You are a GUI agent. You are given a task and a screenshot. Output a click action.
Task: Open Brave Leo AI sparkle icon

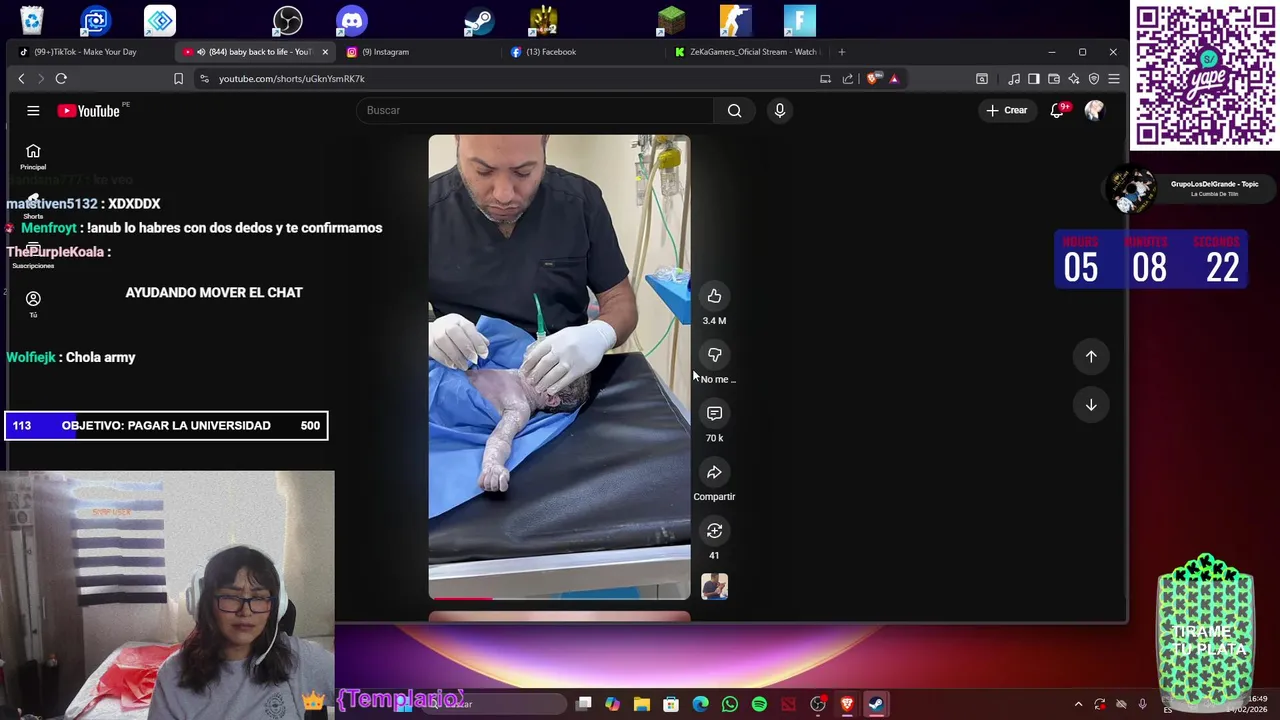[1074, 79]
